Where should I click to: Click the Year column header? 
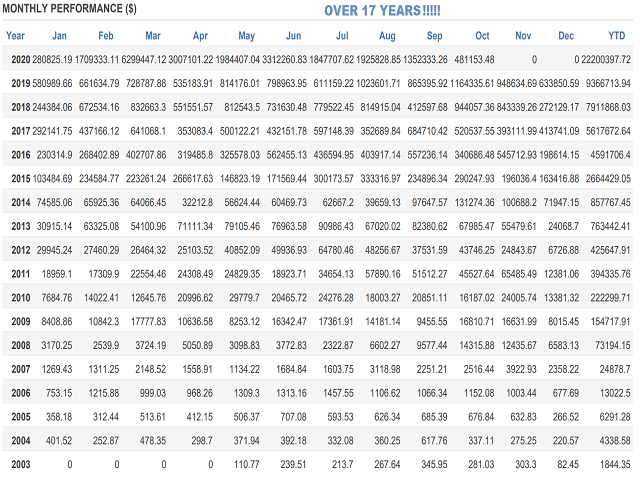pos(16,36)
